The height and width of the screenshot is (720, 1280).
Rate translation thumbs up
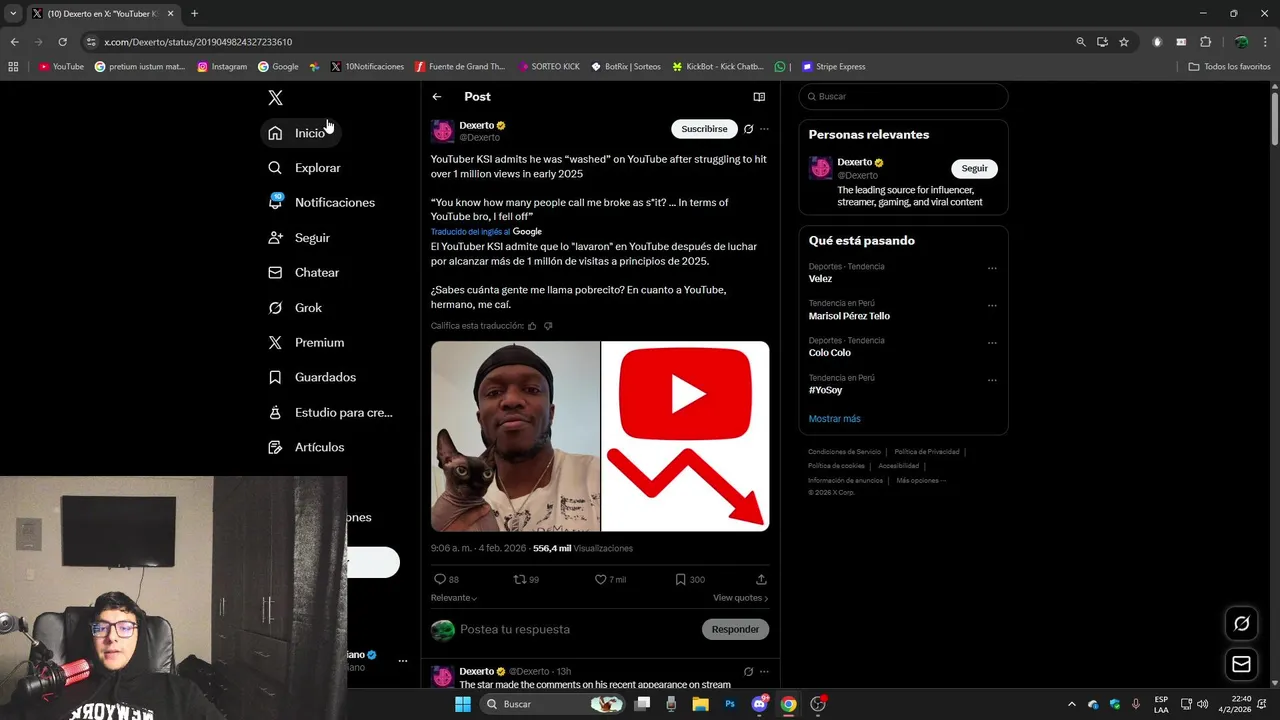(x=532, y=326)
